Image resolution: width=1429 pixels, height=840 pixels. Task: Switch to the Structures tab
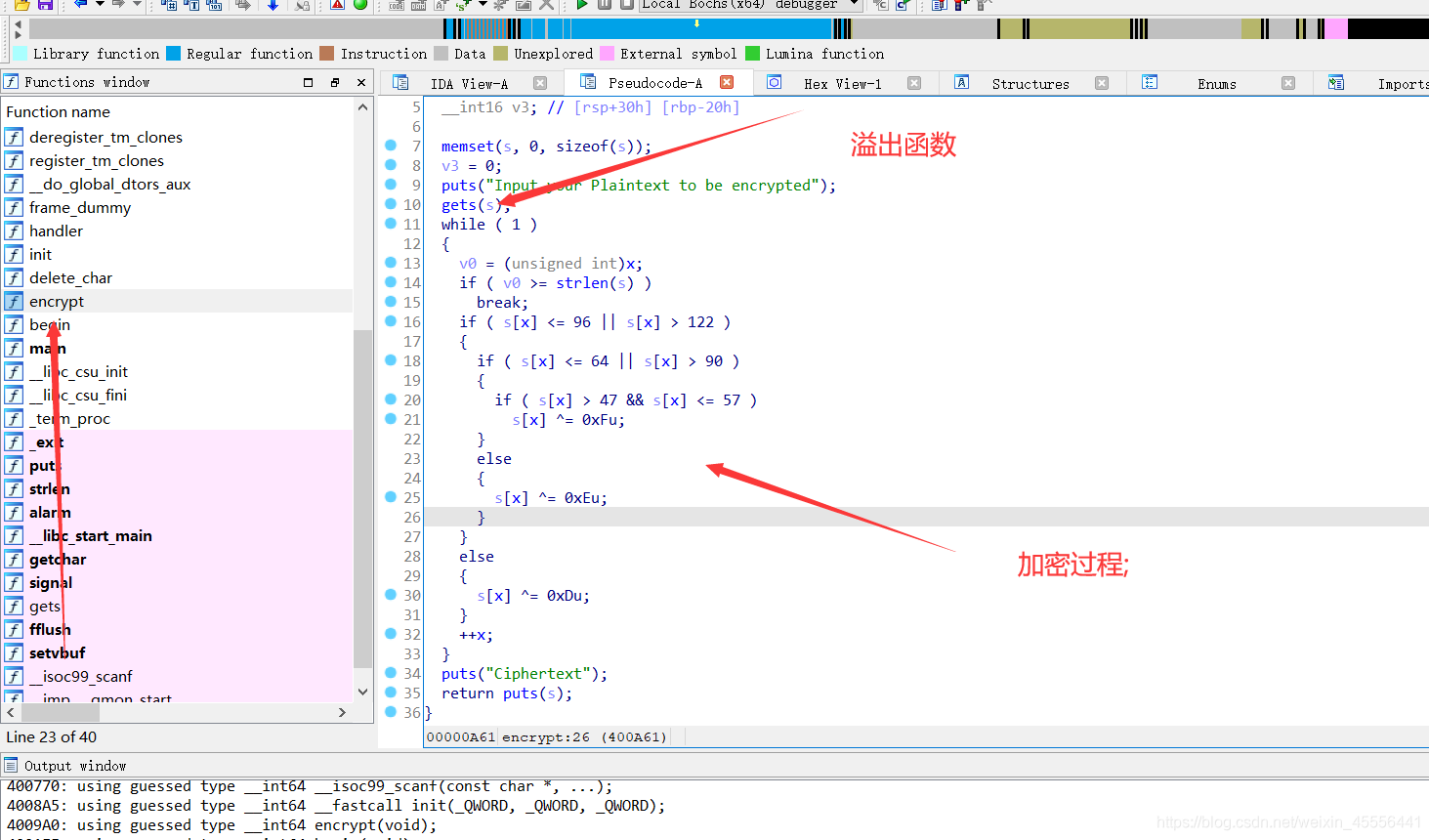tap(1030, 84)
